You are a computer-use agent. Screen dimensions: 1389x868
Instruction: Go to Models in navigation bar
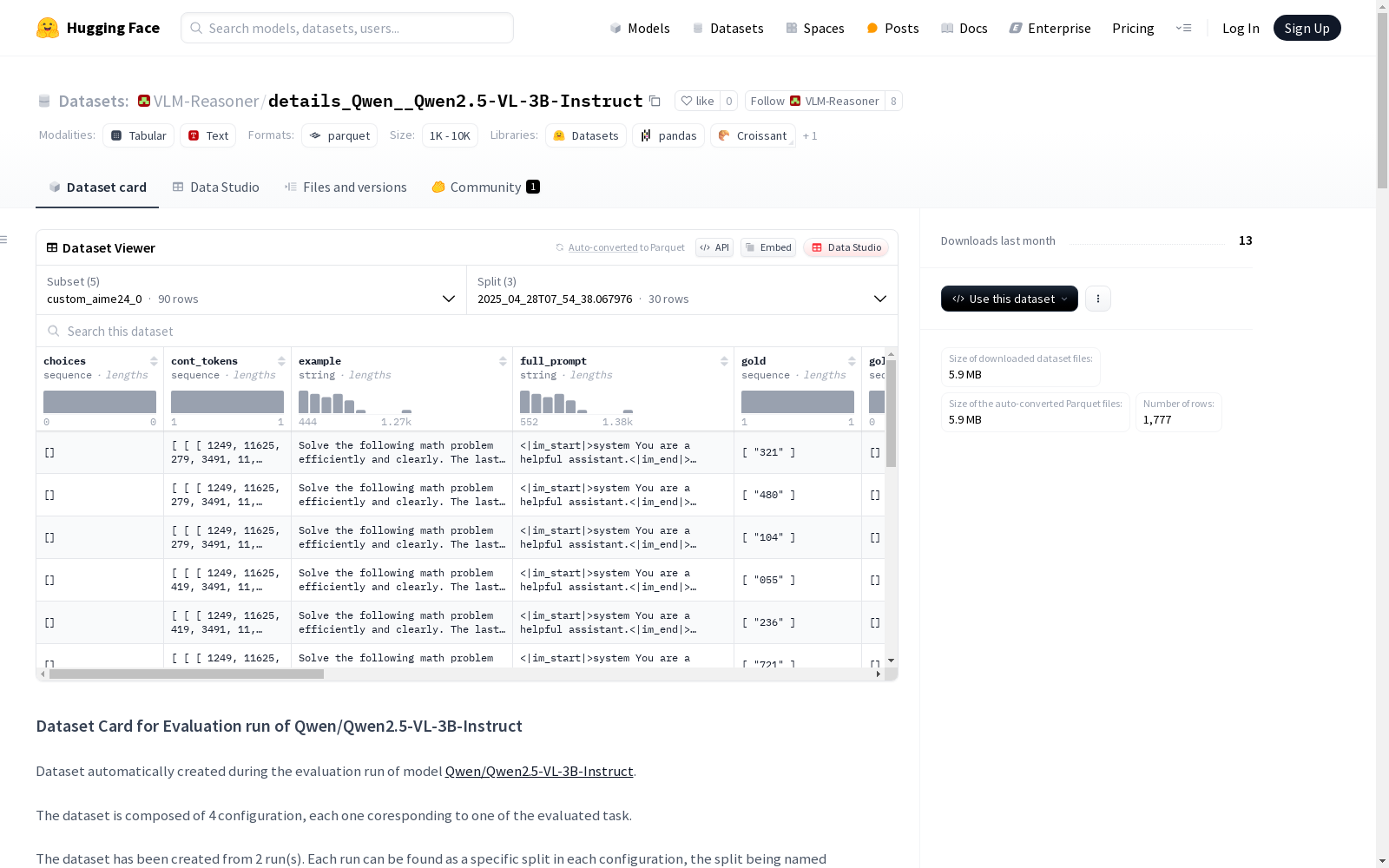[x=640, y=28]
